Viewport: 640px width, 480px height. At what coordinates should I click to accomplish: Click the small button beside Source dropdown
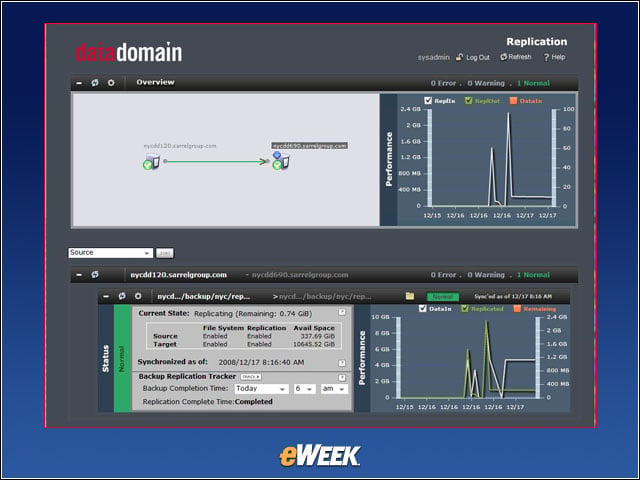(164, 253)
